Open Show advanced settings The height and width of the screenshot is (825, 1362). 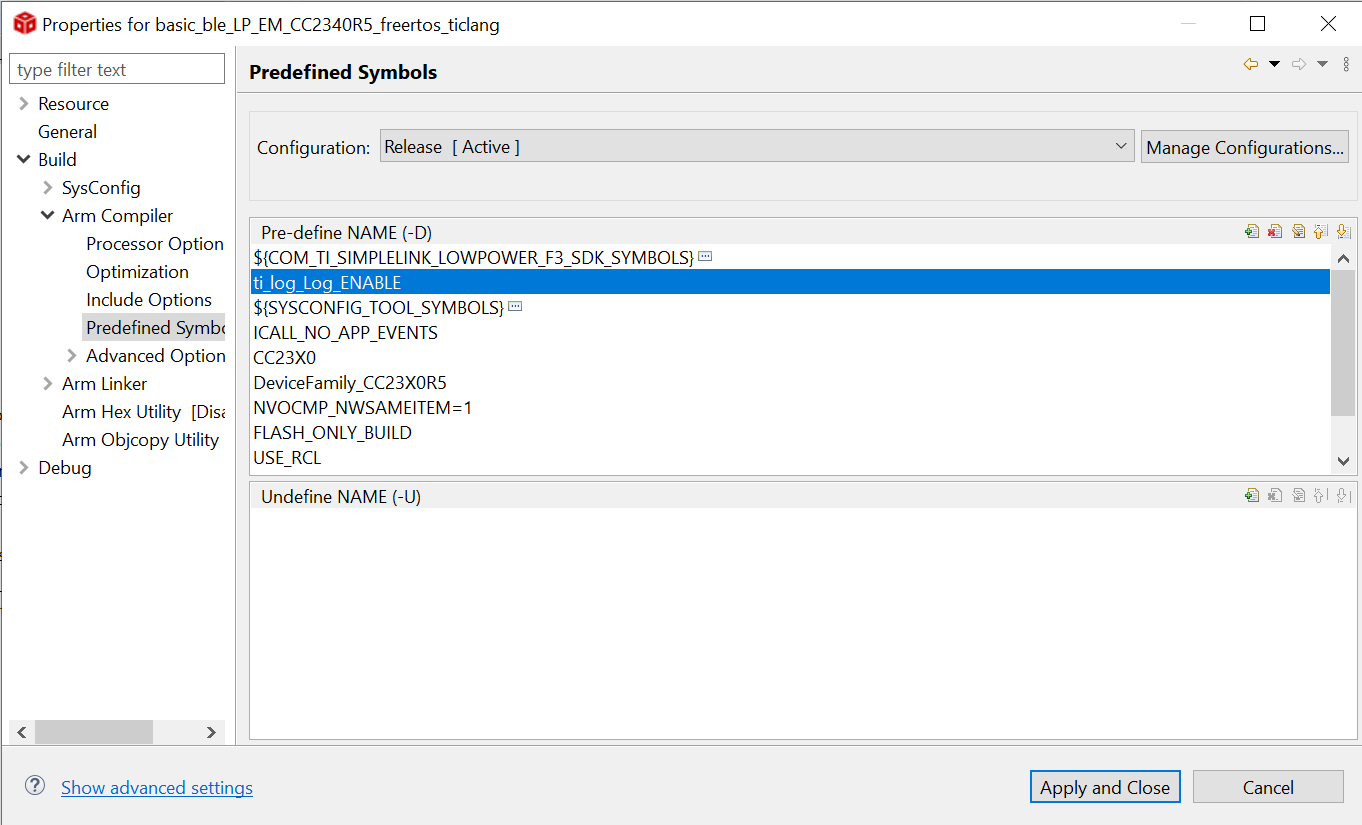click(156, 788)
